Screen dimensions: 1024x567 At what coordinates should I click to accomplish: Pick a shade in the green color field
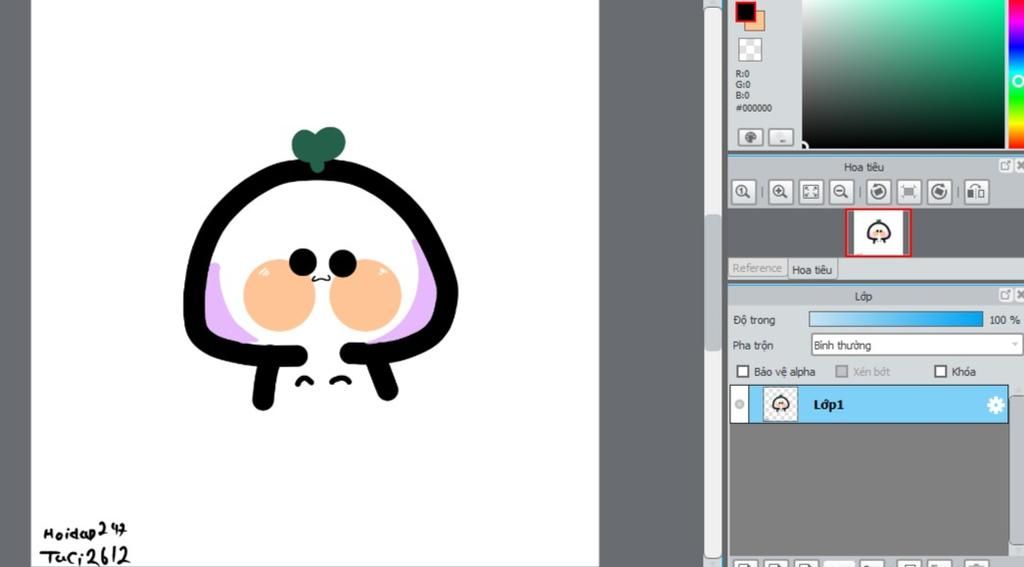pyautogui.click(x=903, y=74)
